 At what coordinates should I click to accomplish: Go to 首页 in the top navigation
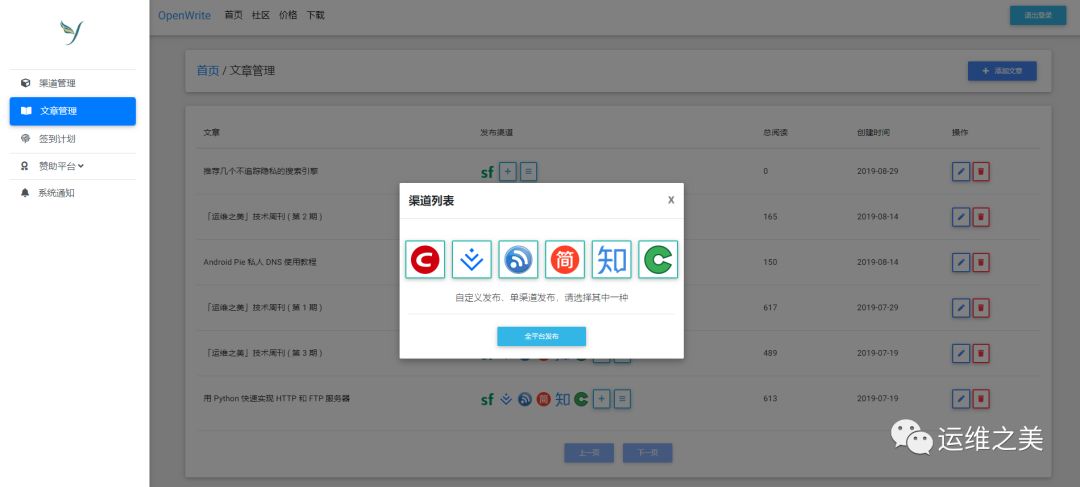click(x=233, y=15)
